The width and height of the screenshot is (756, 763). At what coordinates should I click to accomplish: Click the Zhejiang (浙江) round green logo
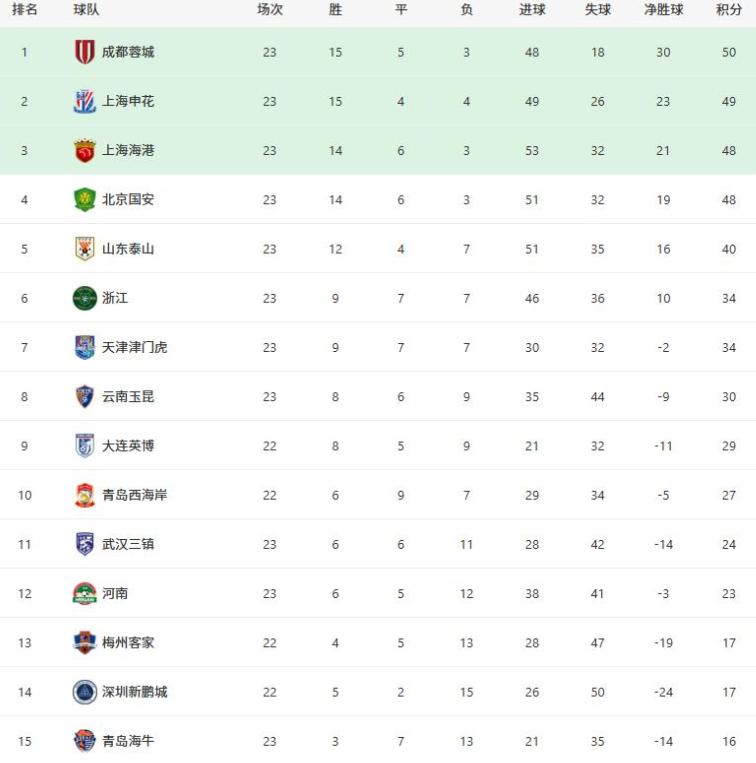click(x=85, y=298)
